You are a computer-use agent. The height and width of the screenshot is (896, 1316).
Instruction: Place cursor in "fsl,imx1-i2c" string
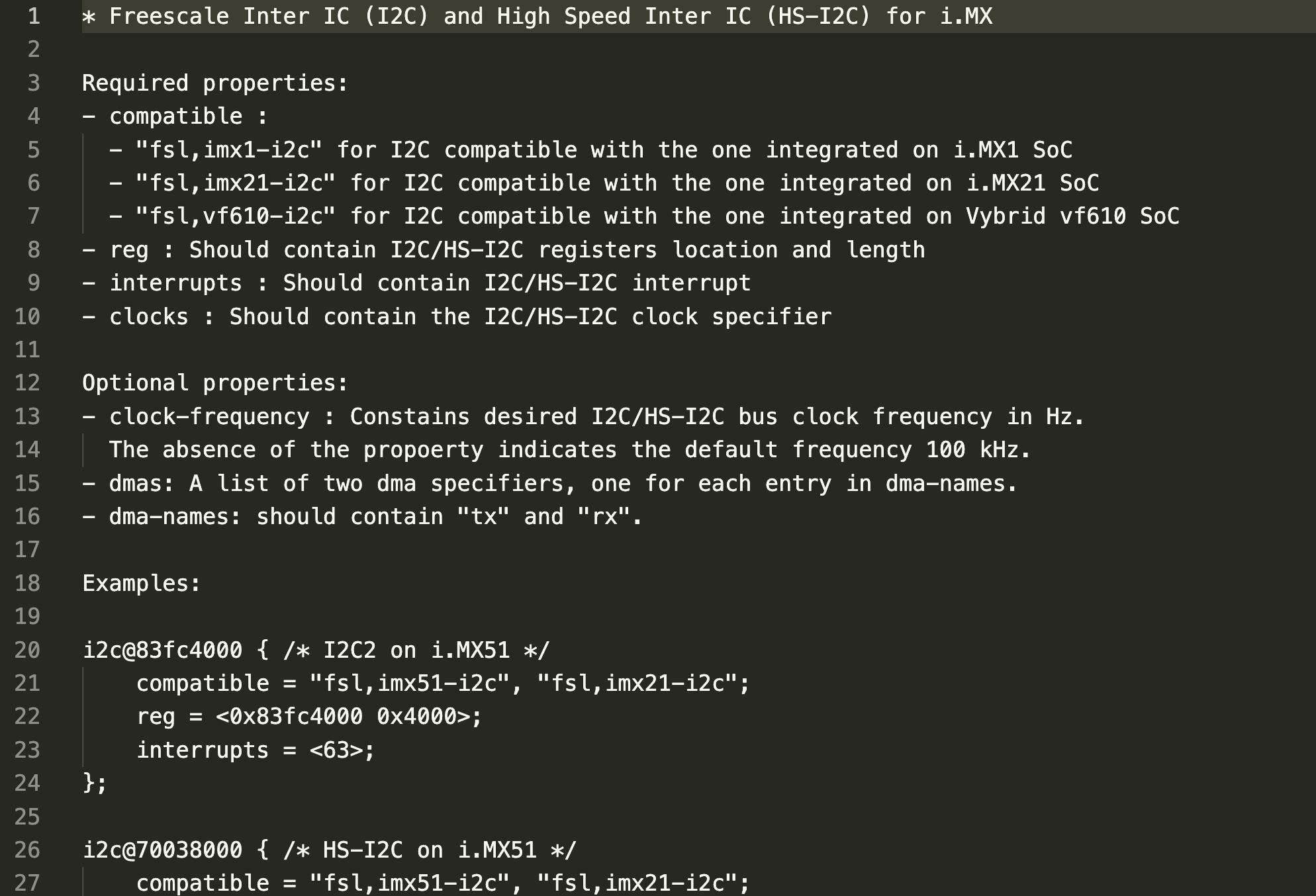point(228,150)
